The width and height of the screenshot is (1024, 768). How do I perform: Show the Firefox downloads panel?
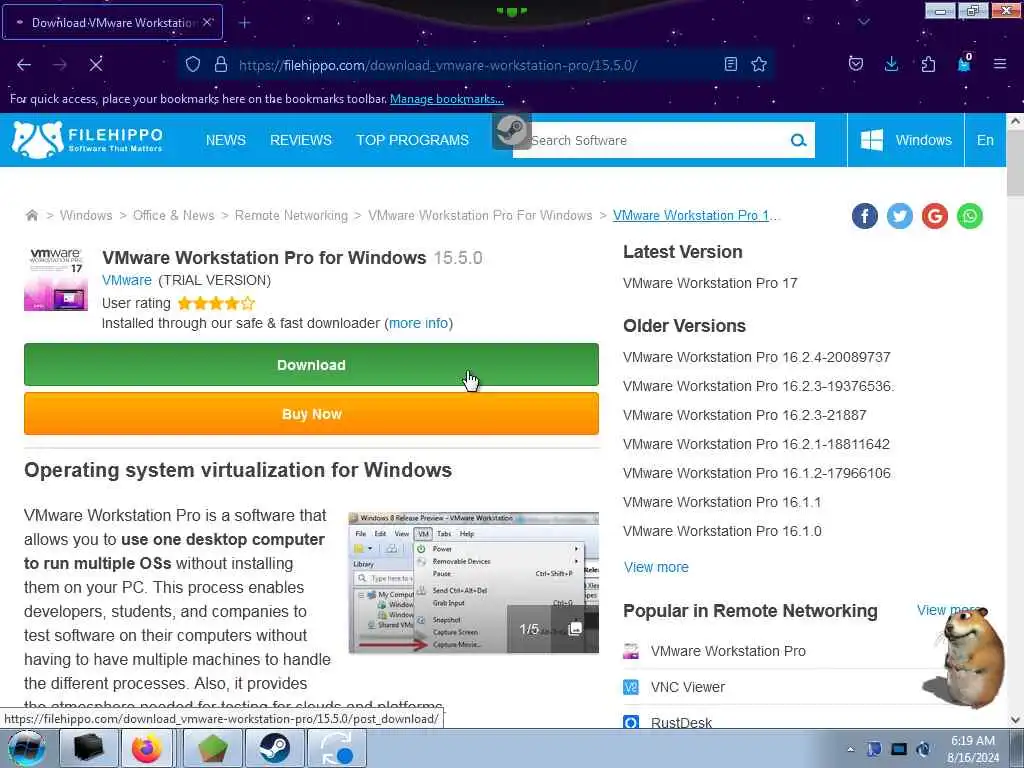pos(891,64)
